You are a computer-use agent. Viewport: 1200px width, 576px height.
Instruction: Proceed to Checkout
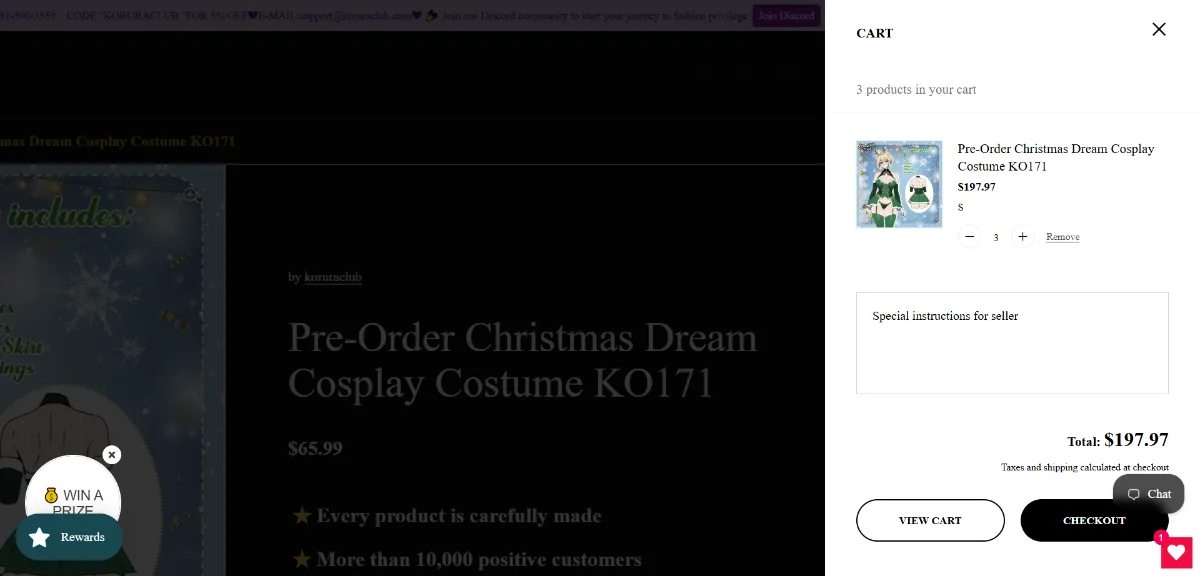(1094, 520)
